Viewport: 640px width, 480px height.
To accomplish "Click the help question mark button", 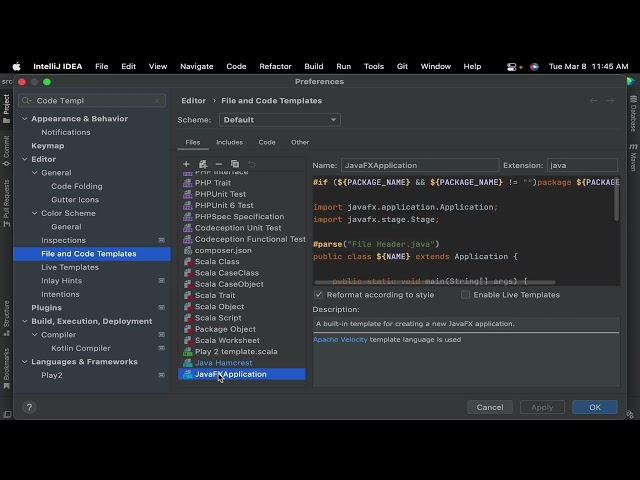I will [29, 407].
